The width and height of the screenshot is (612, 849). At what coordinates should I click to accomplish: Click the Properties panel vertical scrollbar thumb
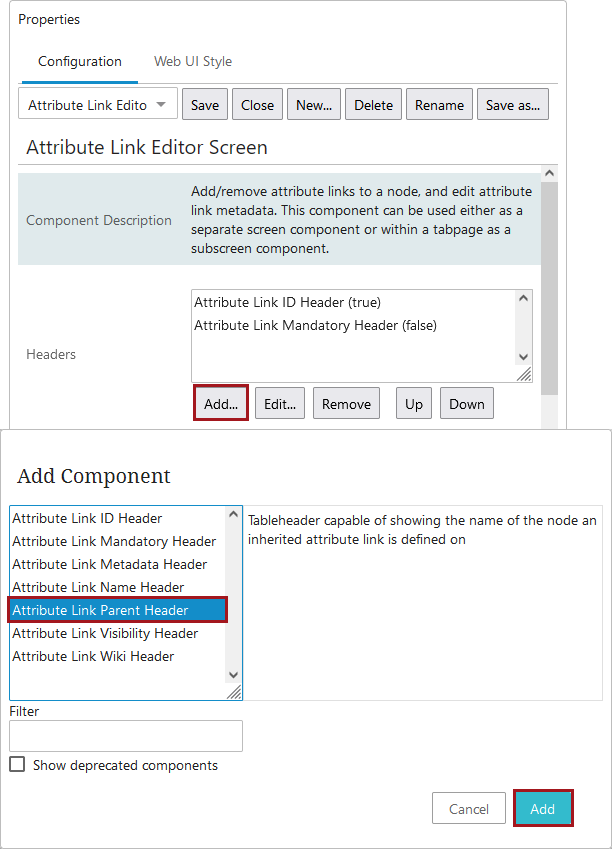[549, 289]
